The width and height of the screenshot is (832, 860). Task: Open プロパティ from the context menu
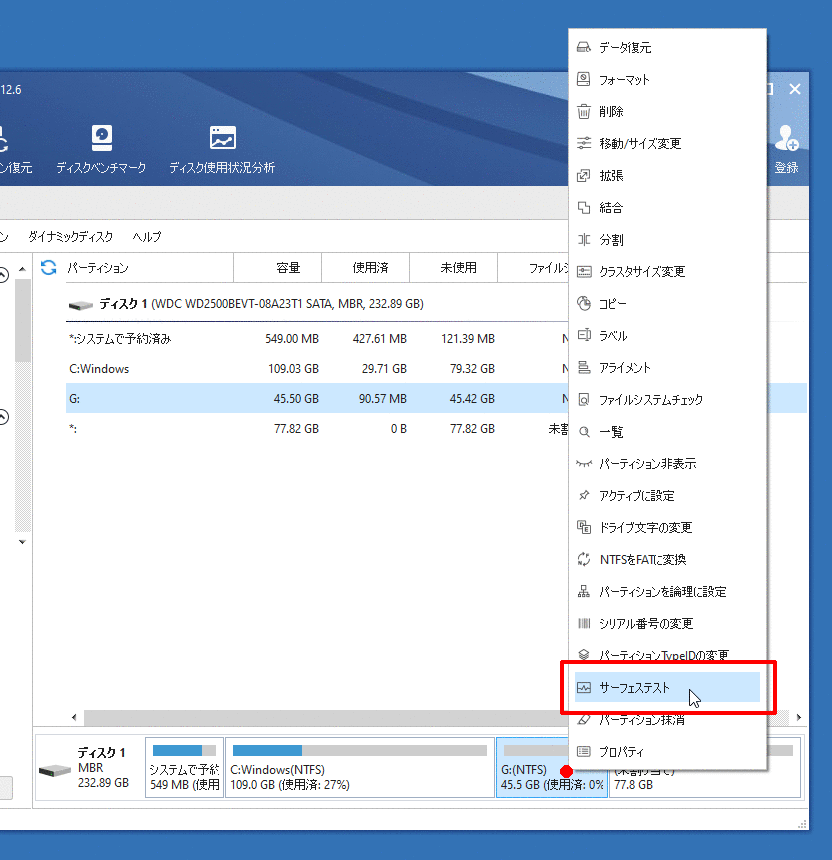(621, 752)
